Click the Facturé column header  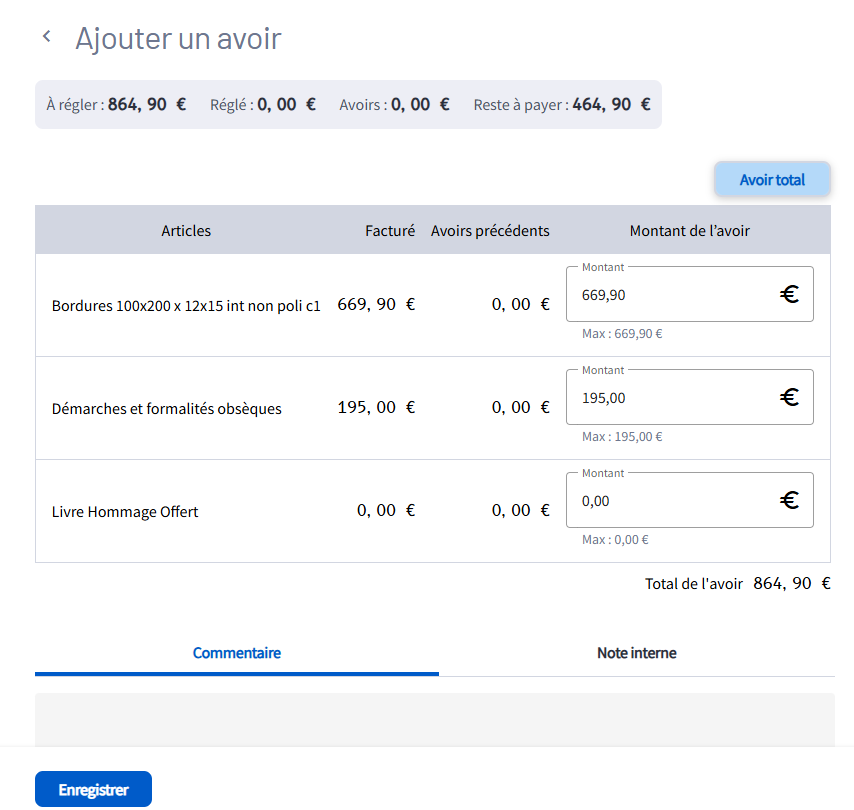click(389, 231)
